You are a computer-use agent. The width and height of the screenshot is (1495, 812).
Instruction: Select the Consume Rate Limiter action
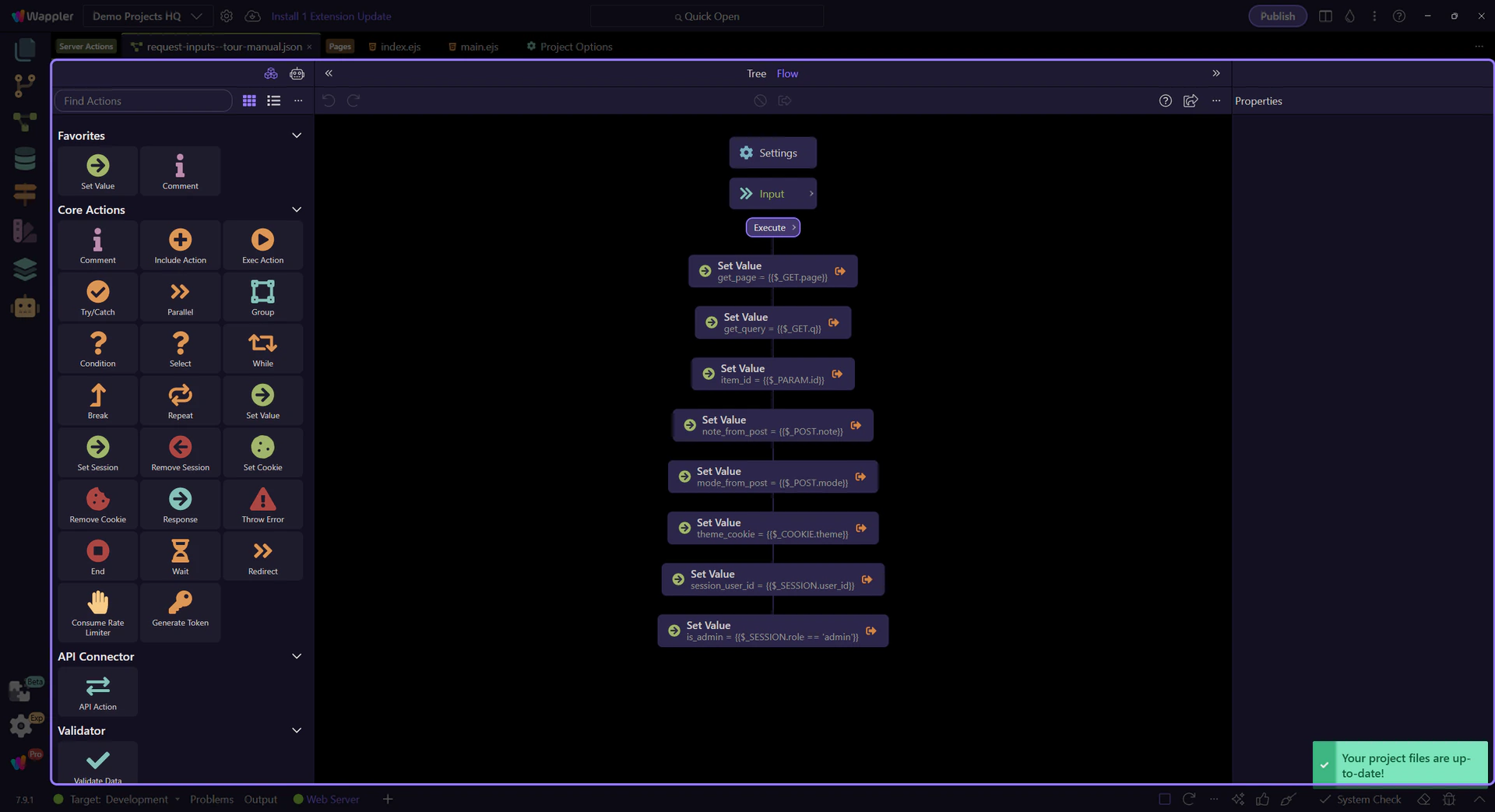[97, 613]
